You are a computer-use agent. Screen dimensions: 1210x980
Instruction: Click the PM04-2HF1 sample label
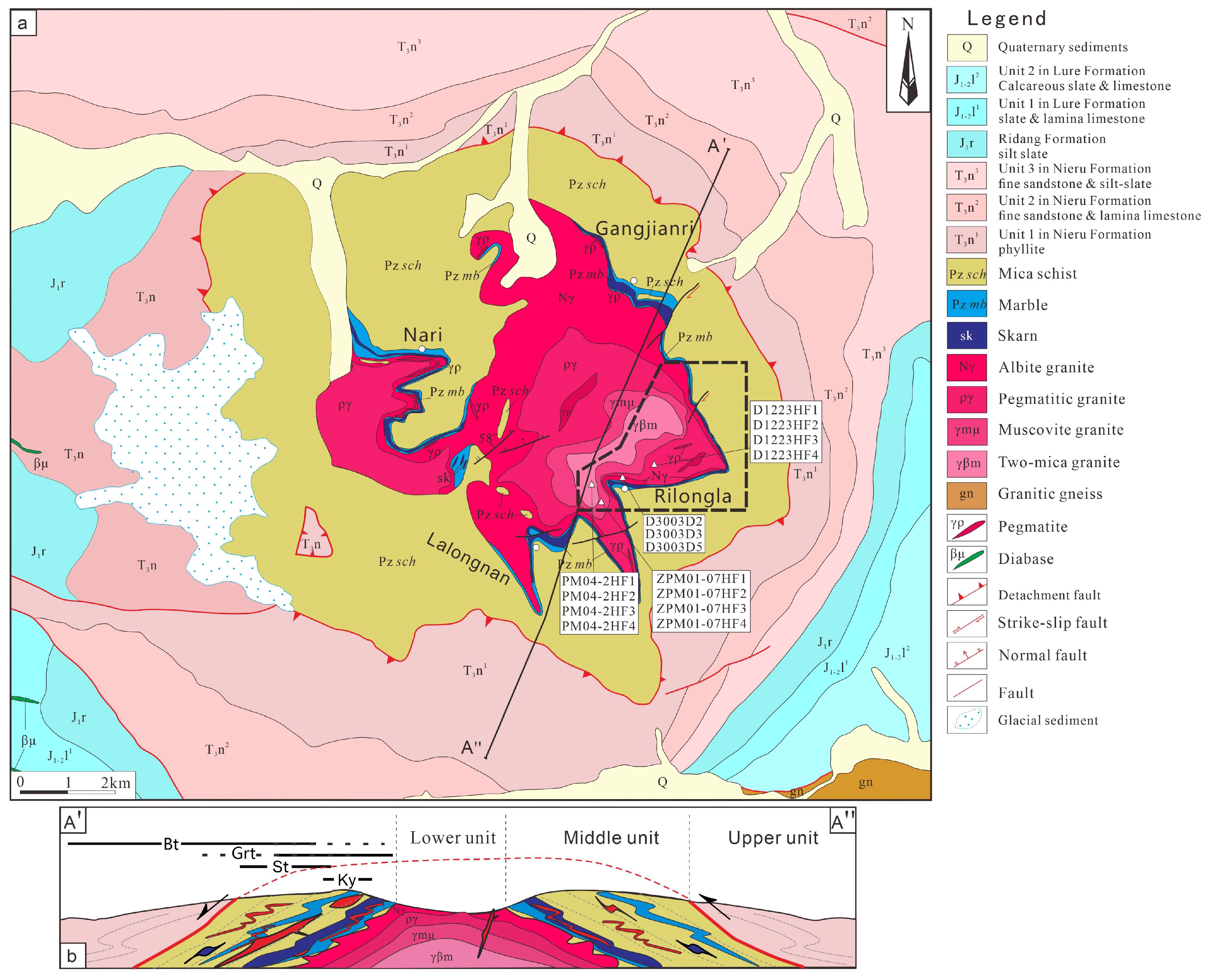(598, 581)
